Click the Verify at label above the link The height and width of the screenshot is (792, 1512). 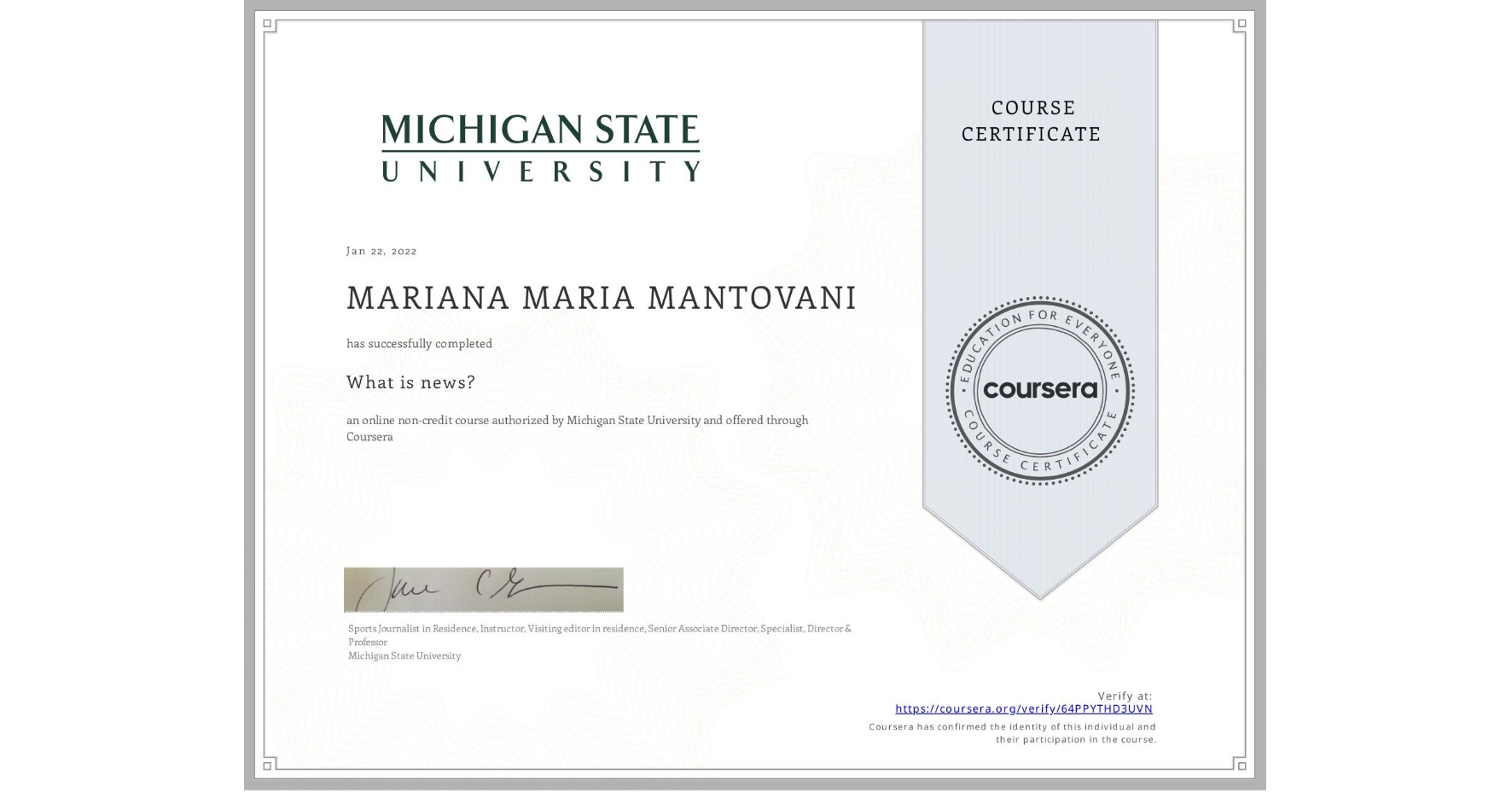tap(1125, 696)
